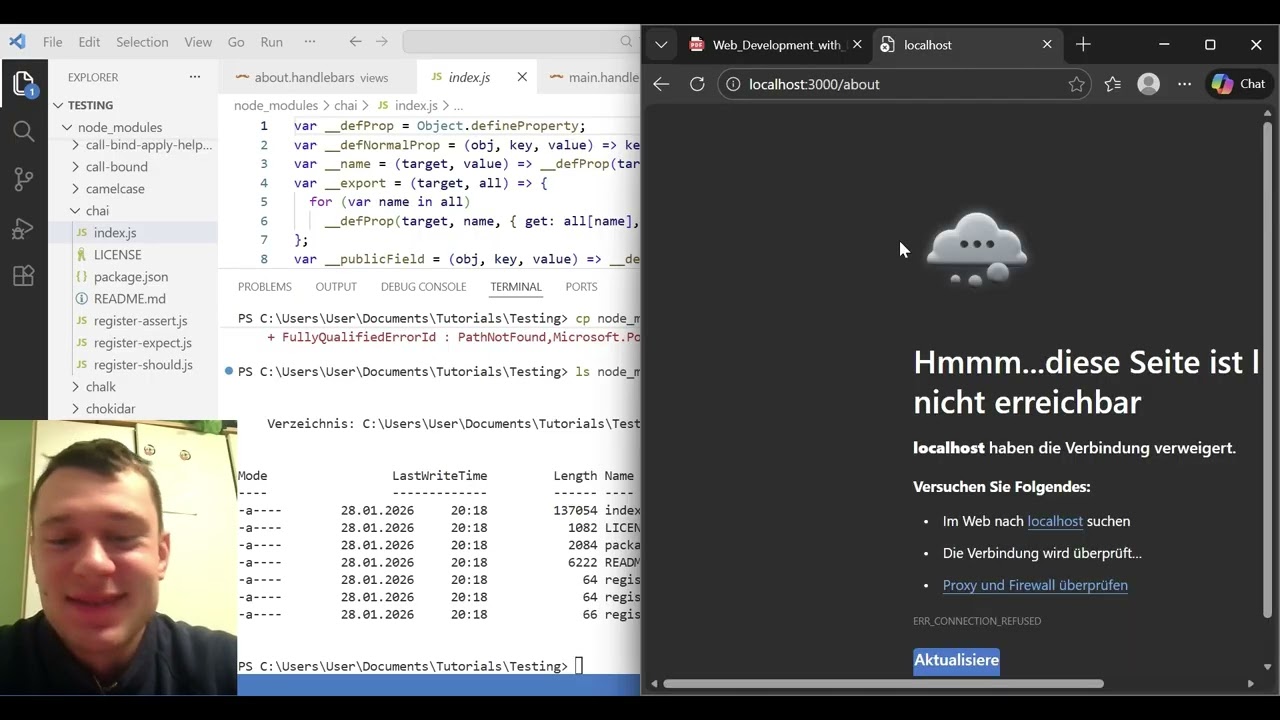Open register-expect.js file
Viewport: 1280px width, 720px height.
[x=132, y=343]
